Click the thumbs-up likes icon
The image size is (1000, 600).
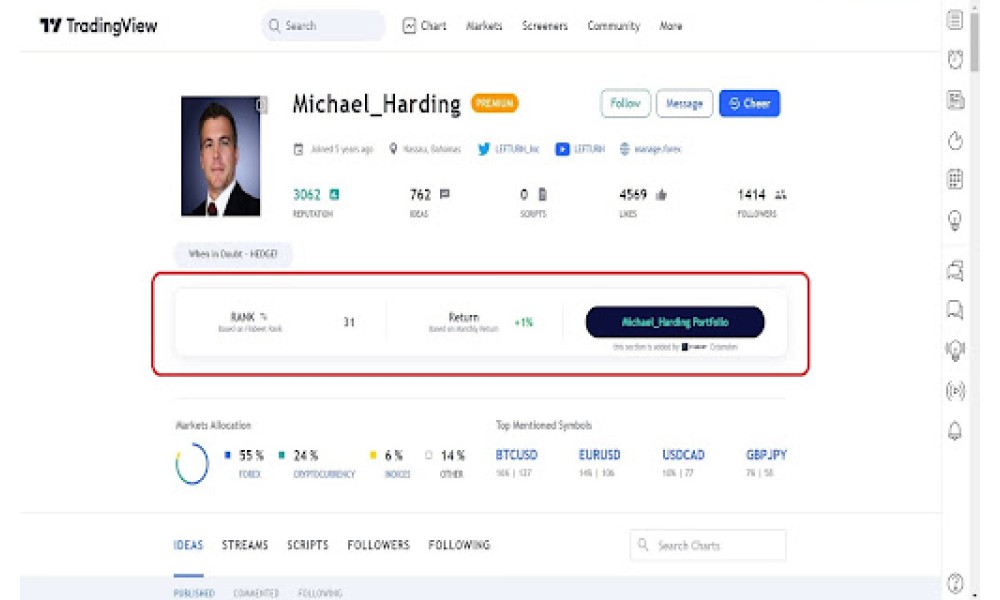pyautogui.click(x=661, y=194)
